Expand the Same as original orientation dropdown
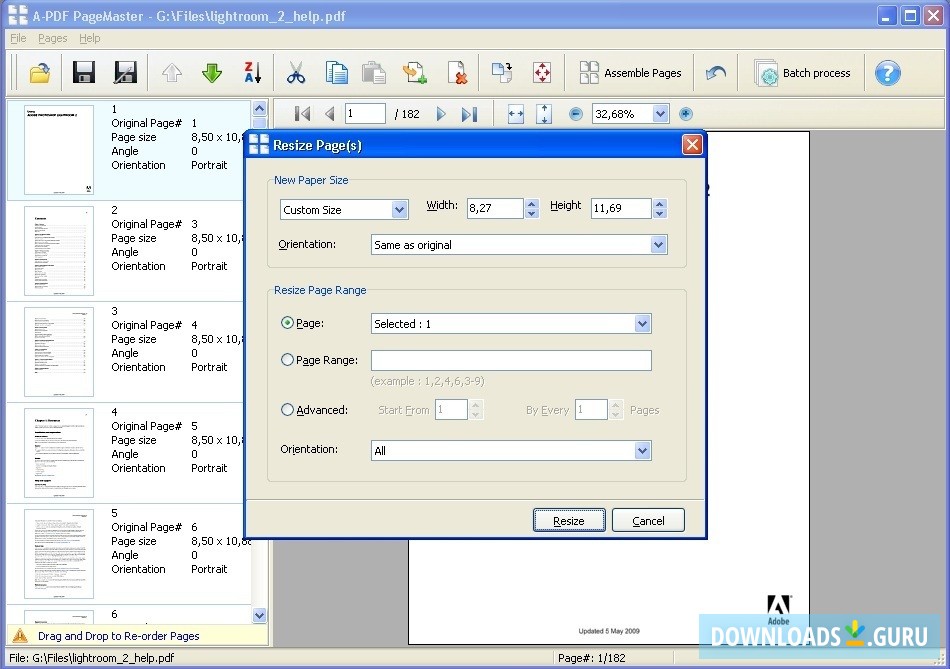Viewport: 950px width, 669px height. (x=659, y=244)
